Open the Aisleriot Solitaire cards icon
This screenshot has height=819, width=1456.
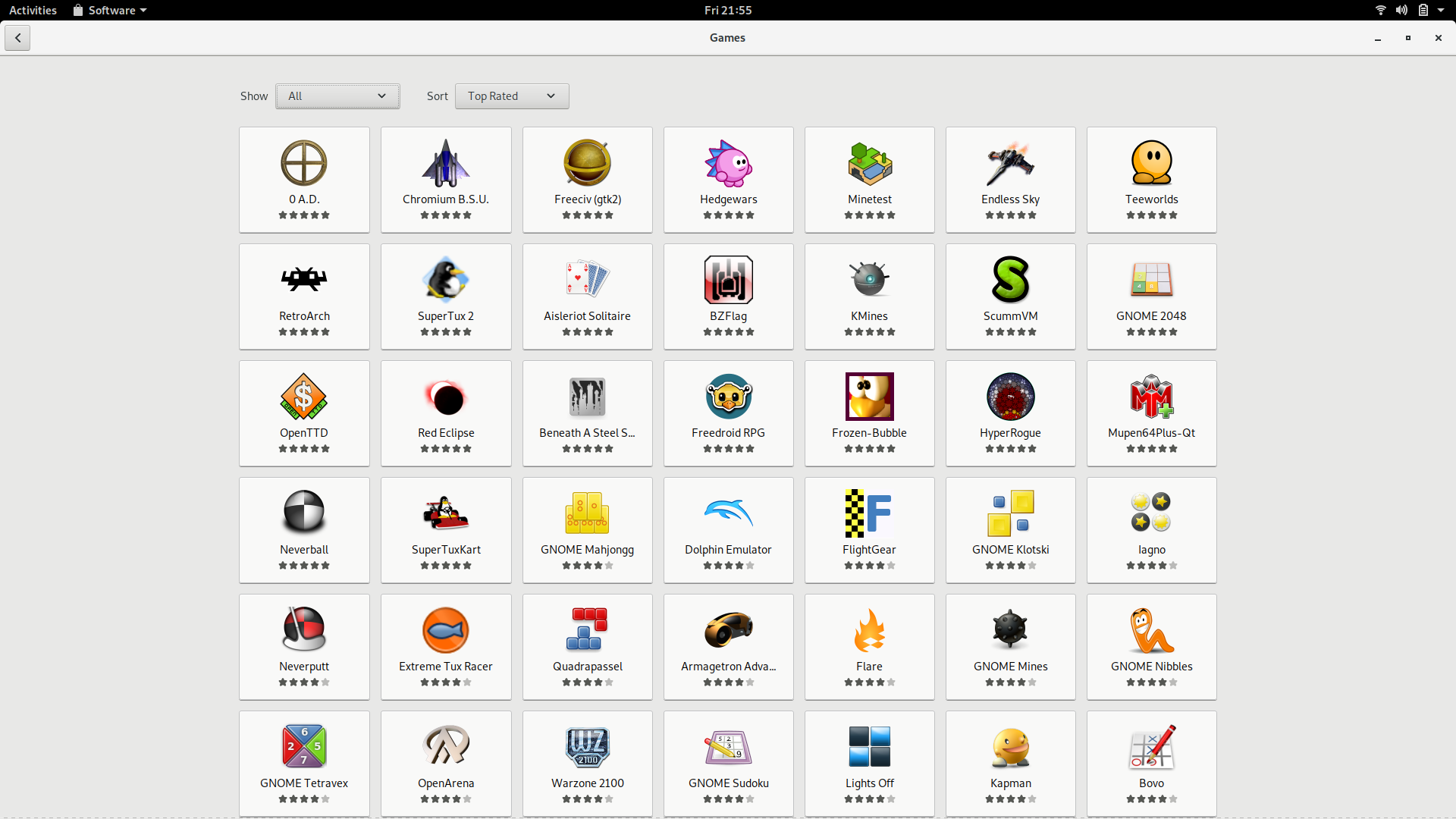tap(588, 280)
